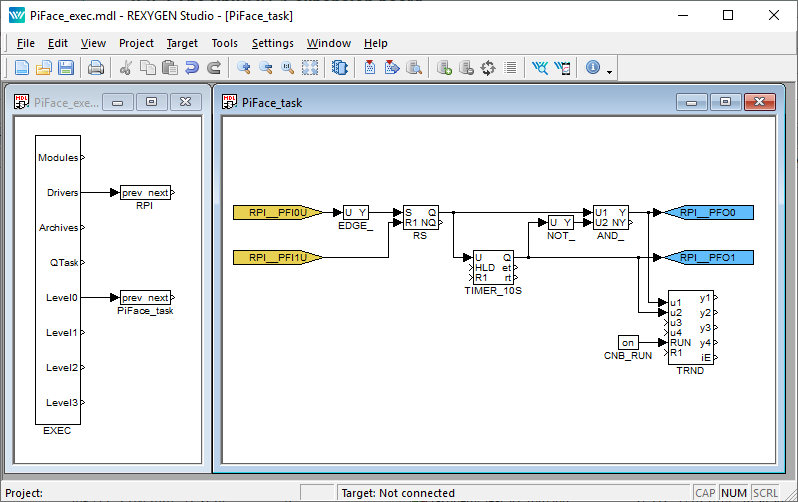Select the PiFace_task block in exec window

point(145,297)
